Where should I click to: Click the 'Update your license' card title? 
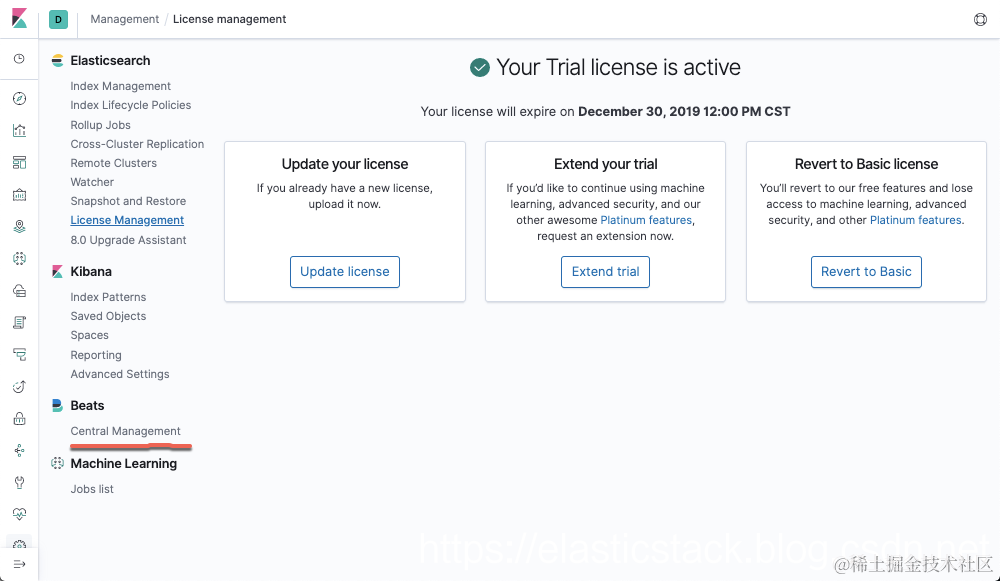345,164
